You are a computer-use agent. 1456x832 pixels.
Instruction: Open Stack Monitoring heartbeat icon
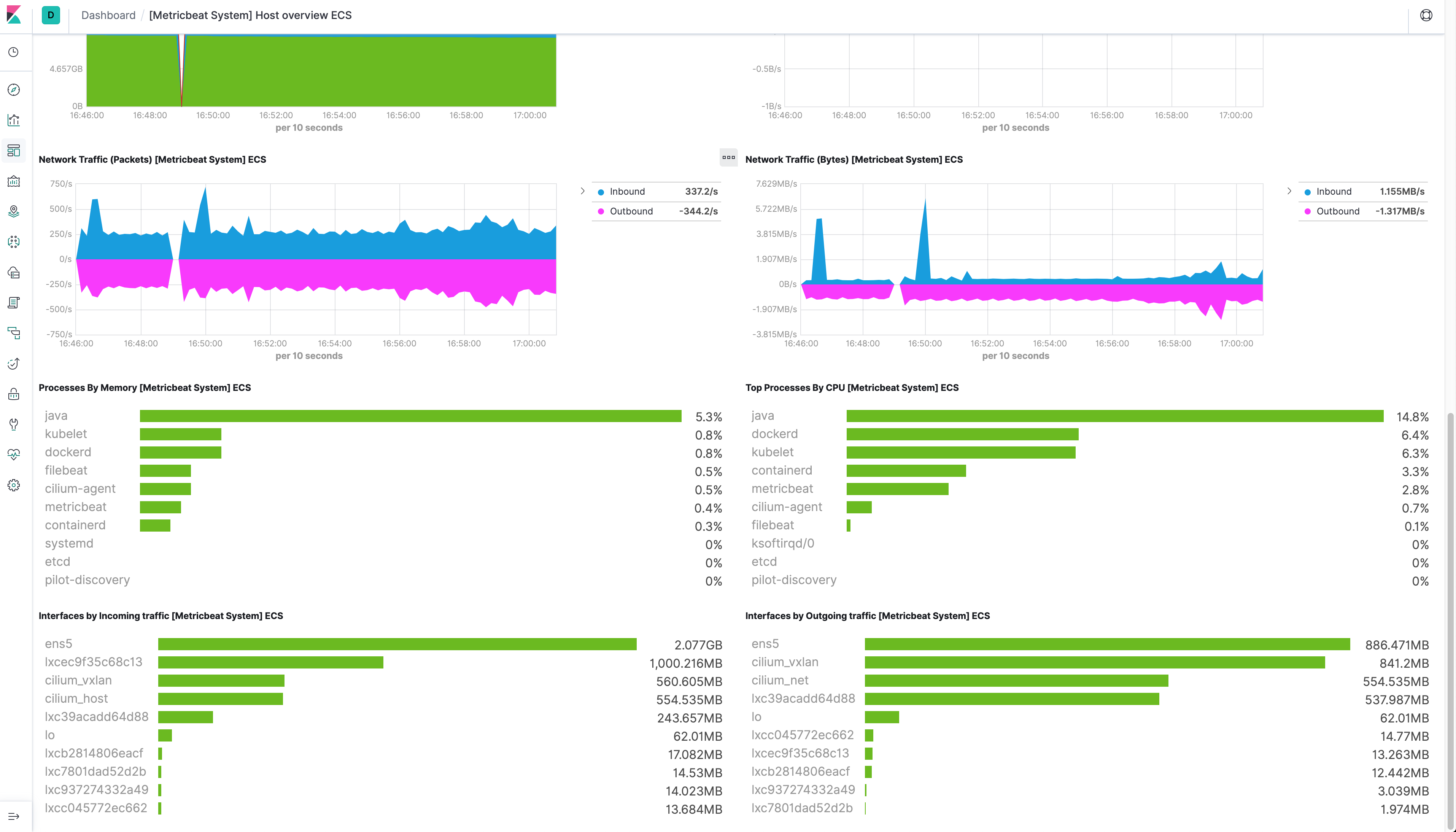click(14, 454)
